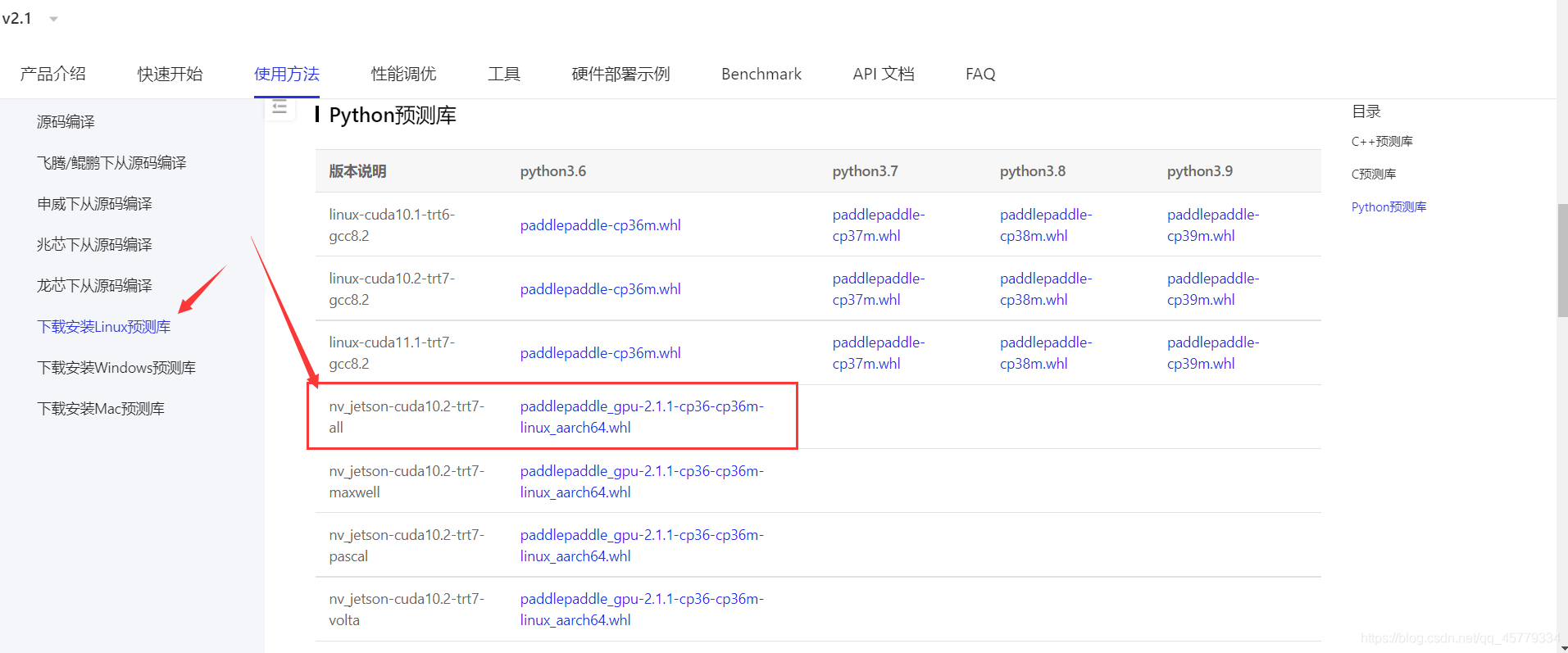The width and height of the screenshot is (1568, 653).
Task: Download cp36m whl for linux-cuda10.1-trt6
Action: [601, 225]
